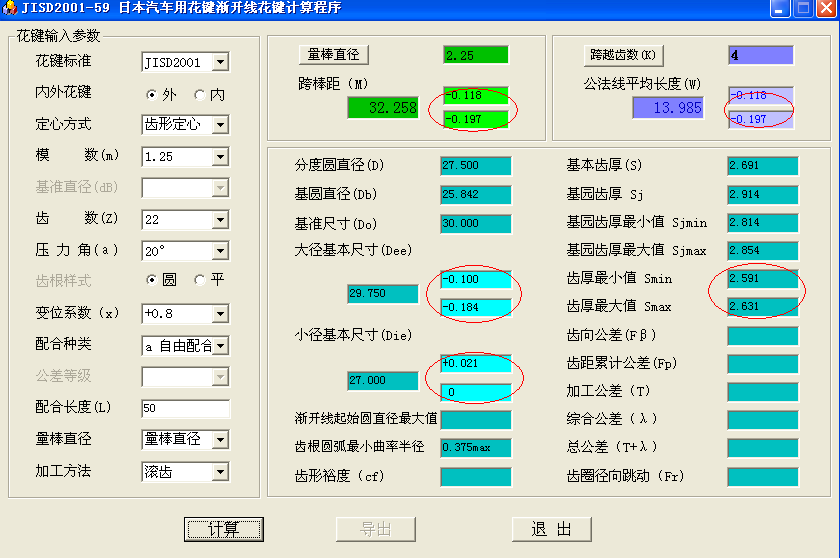Image resolution: width=840 pixels, height=558 pixels.
Task: Click the 基准尺寸 value 30.000
Action: [476, 223]
